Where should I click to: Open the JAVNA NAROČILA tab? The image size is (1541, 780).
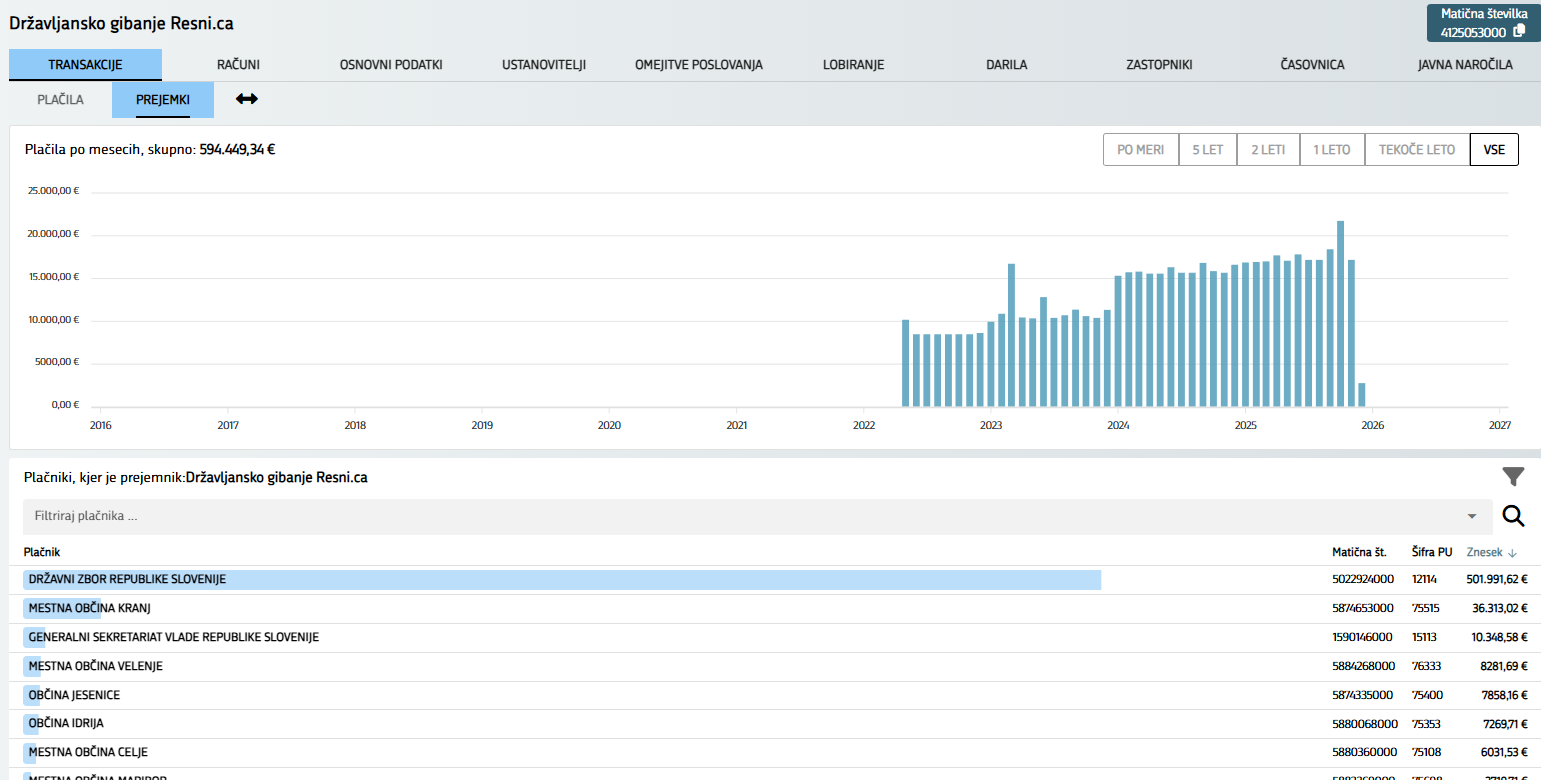[1464, 65]
